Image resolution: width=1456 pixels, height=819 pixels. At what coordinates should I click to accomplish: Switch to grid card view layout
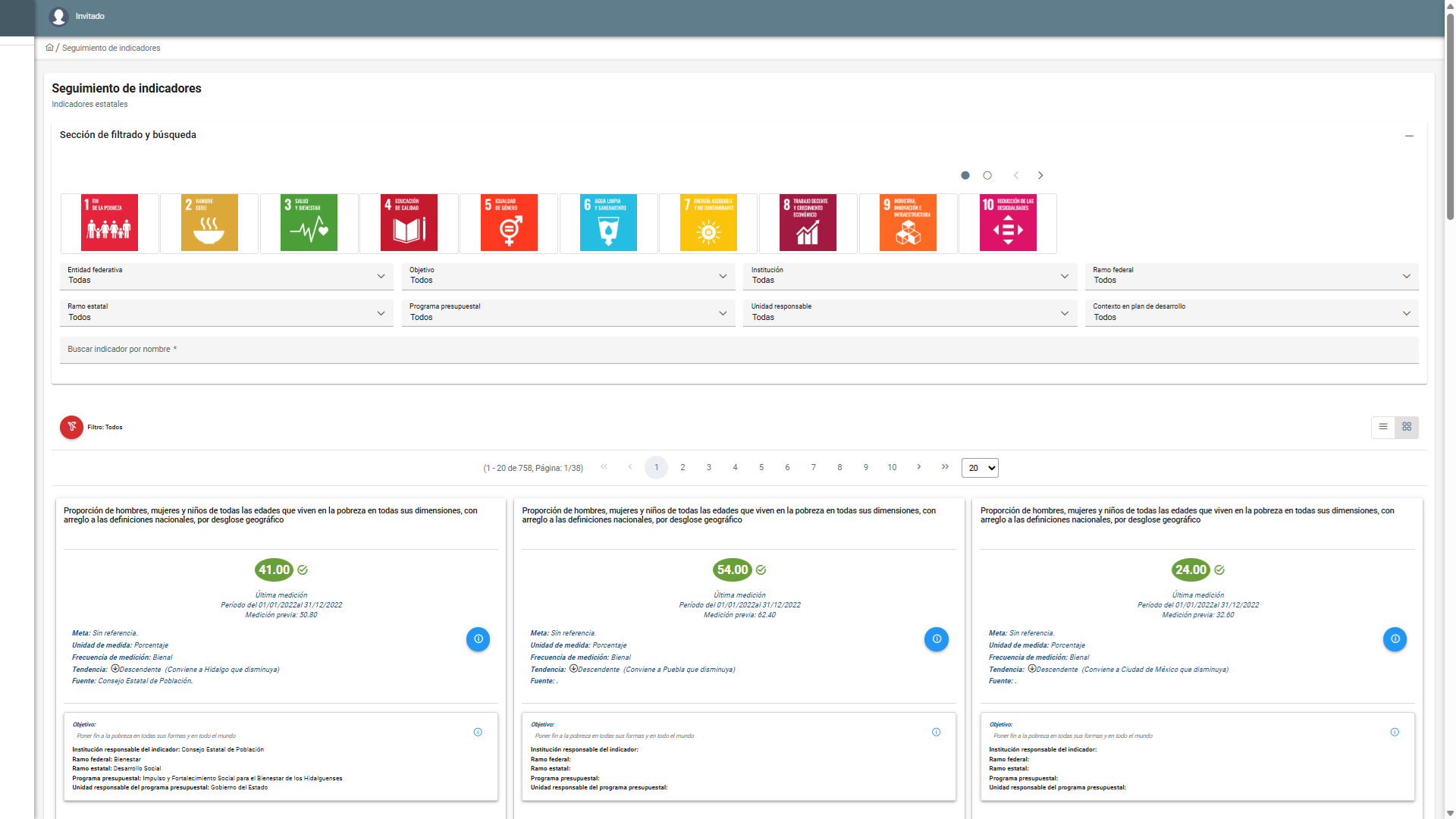[x=1407, y=428]
